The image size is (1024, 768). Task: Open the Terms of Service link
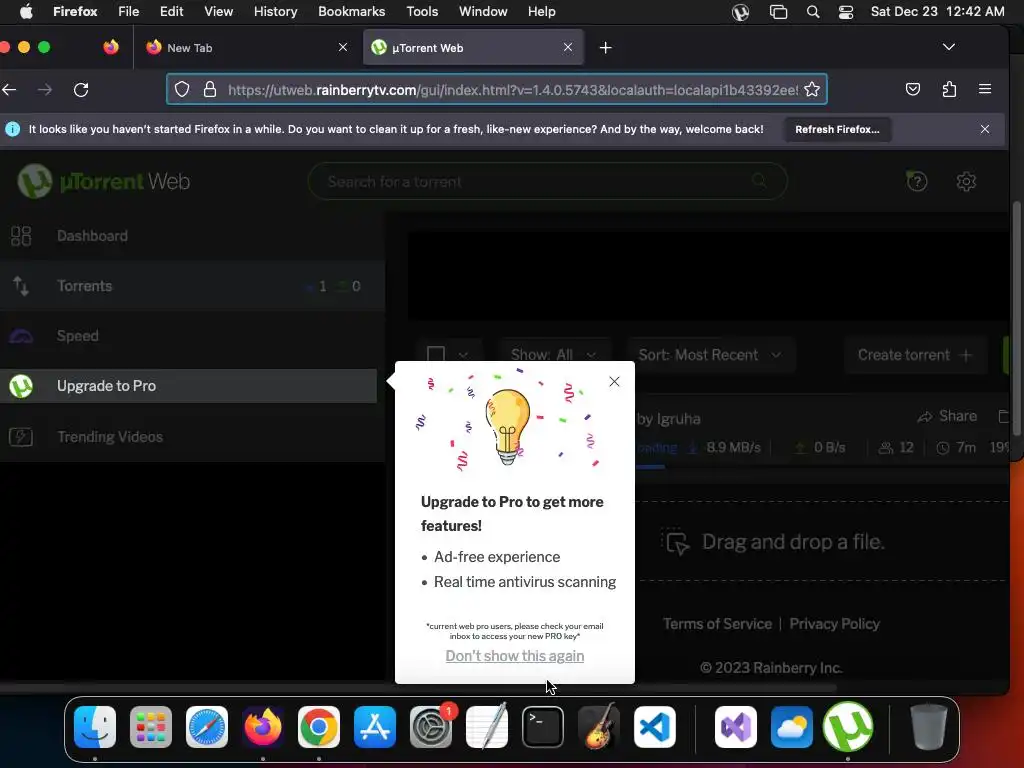(x=717, y=624)
